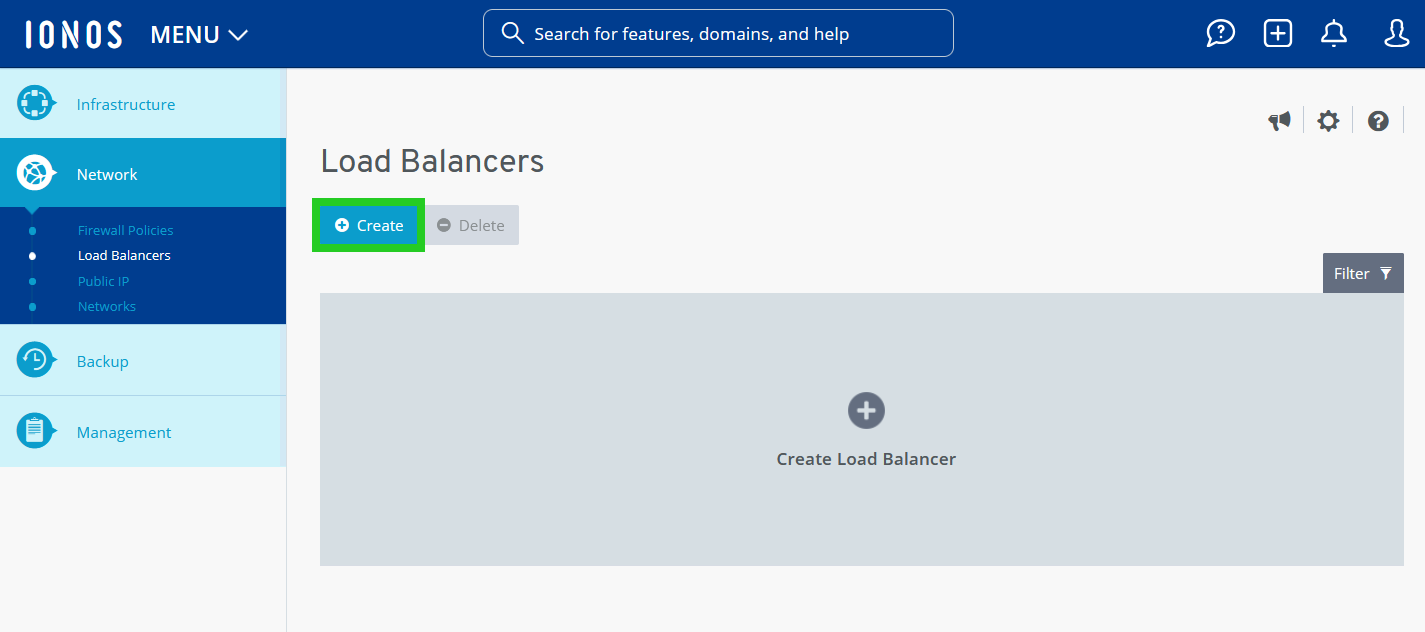The height and width of the screenshot is (632, 1425).
Task: Open the Public IP section
Action: (x=103, y=281)
